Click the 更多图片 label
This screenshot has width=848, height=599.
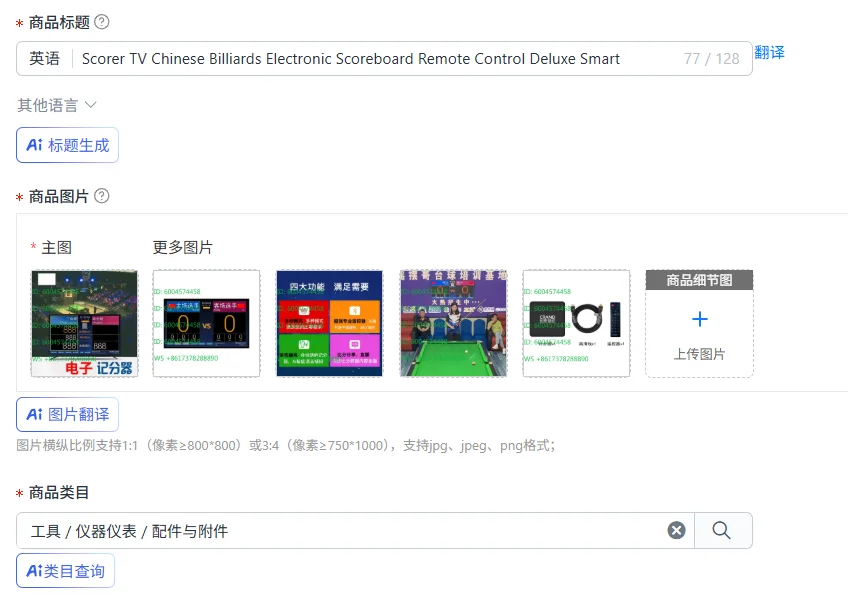[x=183, y=248]
